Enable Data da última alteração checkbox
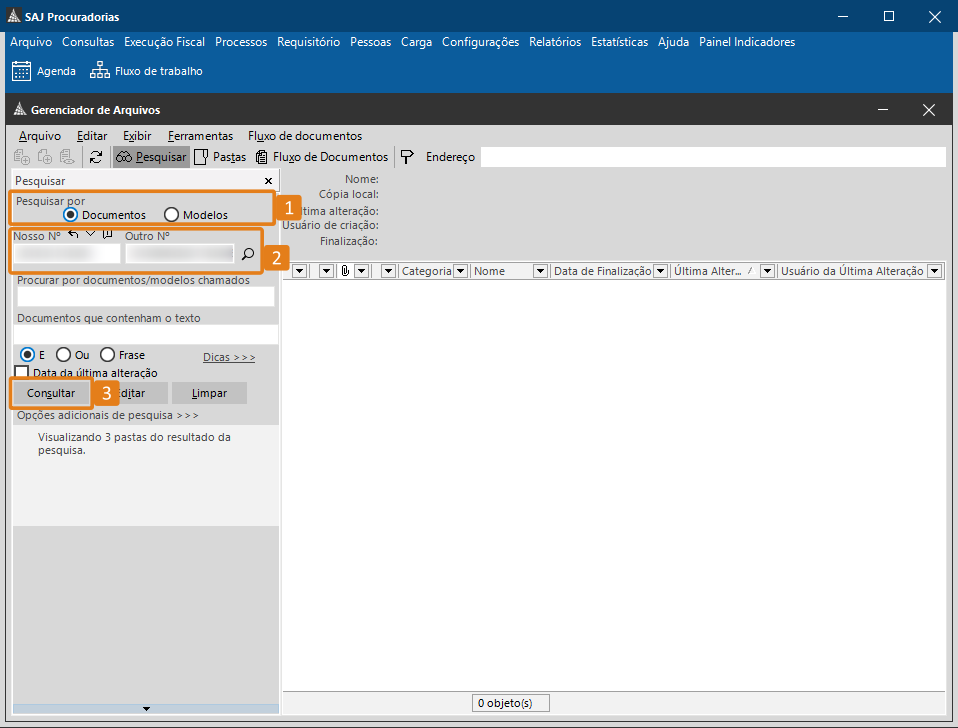 22,372
